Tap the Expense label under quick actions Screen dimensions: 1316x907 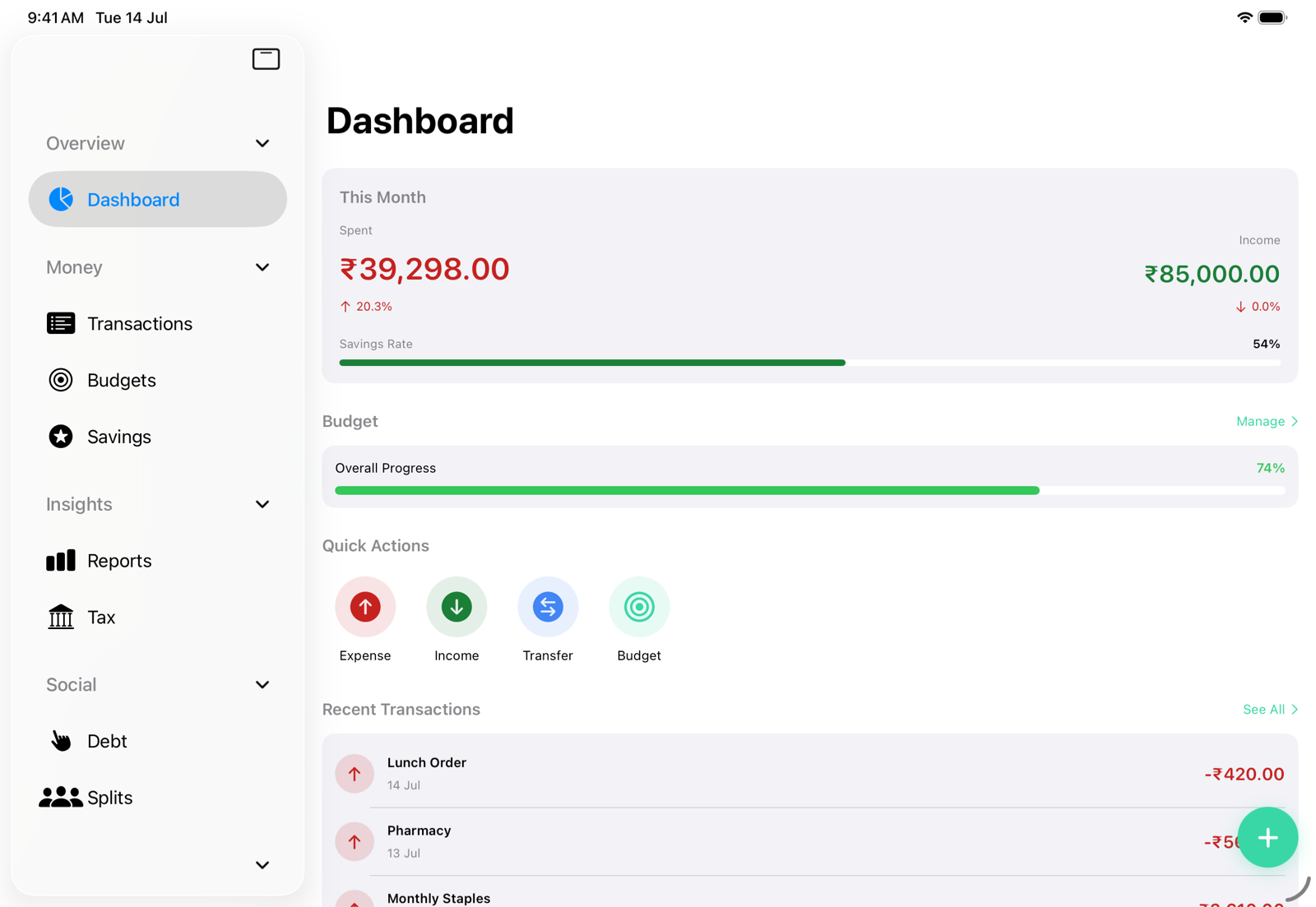coord(365,655)
